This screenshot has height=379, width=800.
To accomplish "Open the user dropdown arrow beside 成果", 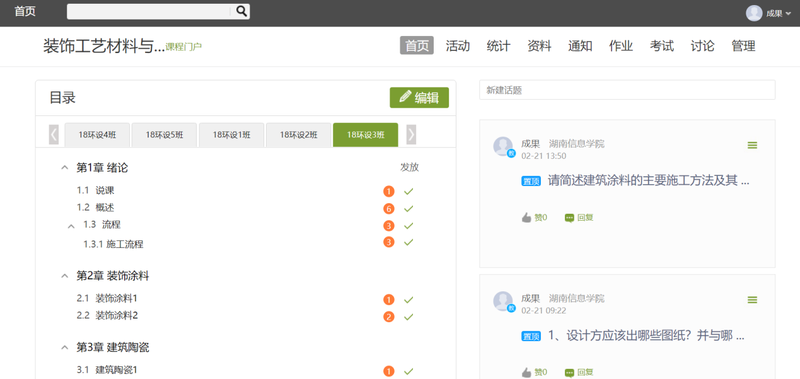I will point(789,14).
